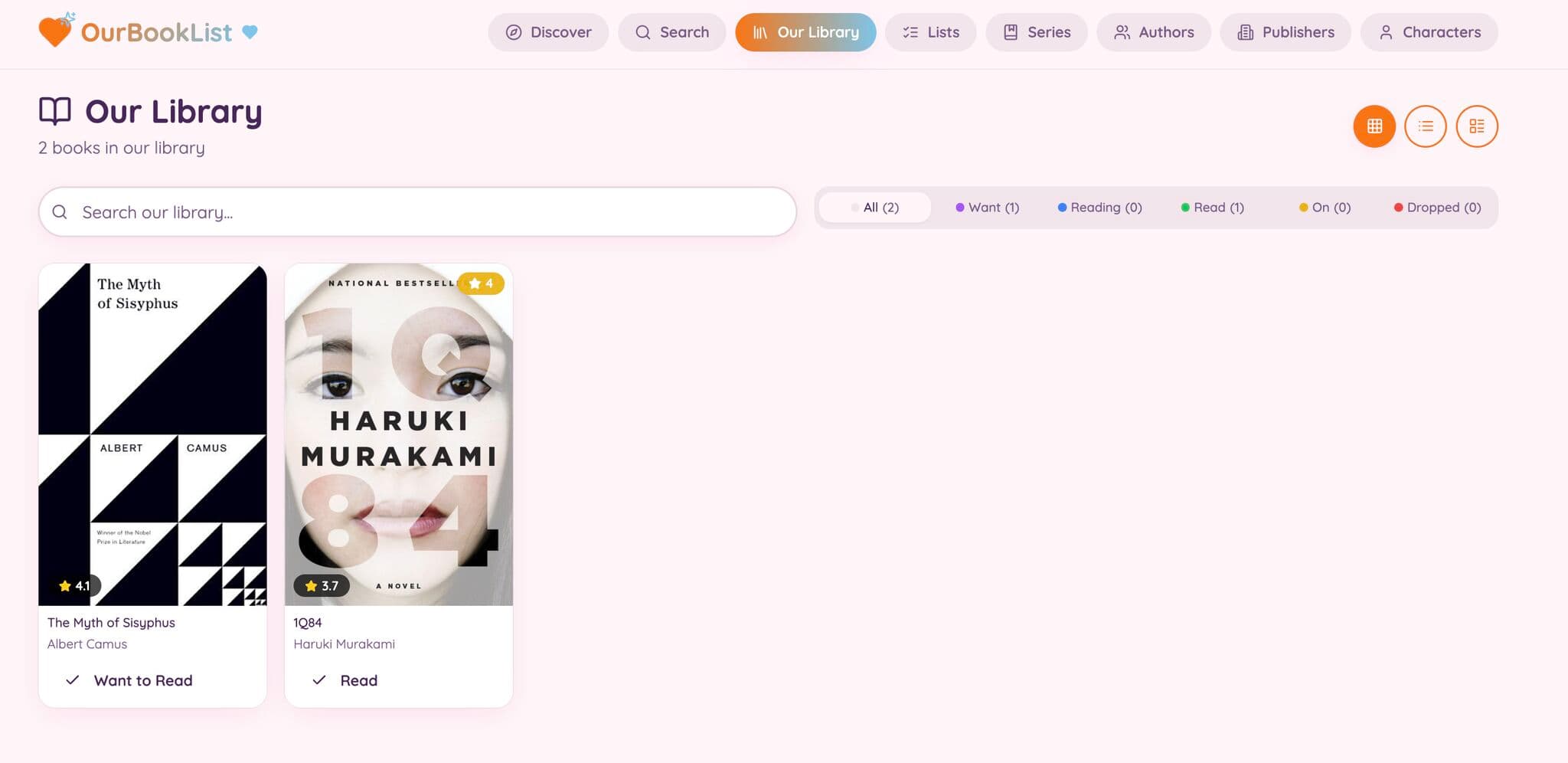
Task: Switch to detailed card view layout
Action: (x=1476, y=126)
